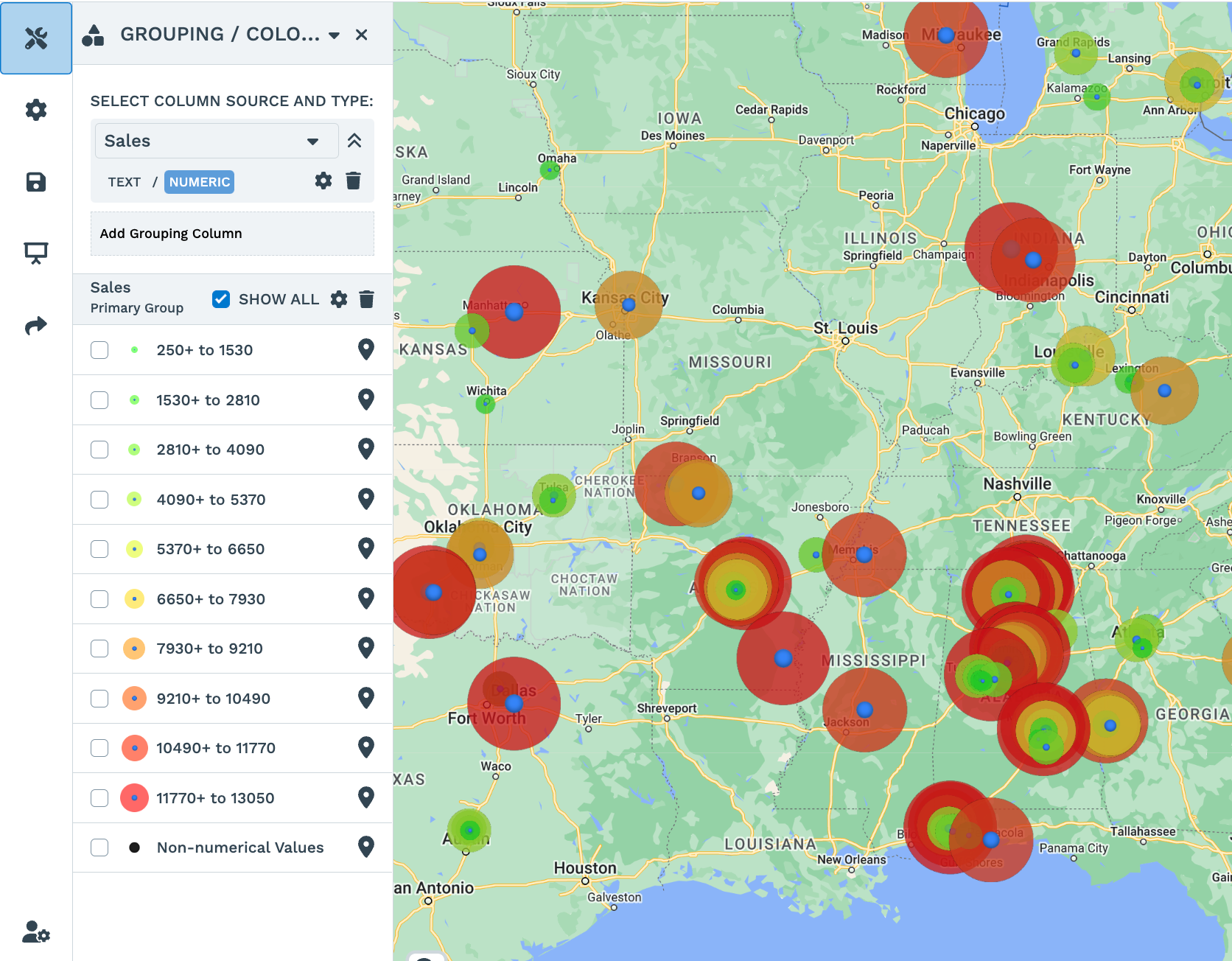The image size is (1232, 961).
Task: Collapse the column source section chevrons
Action: click(354, 141)
